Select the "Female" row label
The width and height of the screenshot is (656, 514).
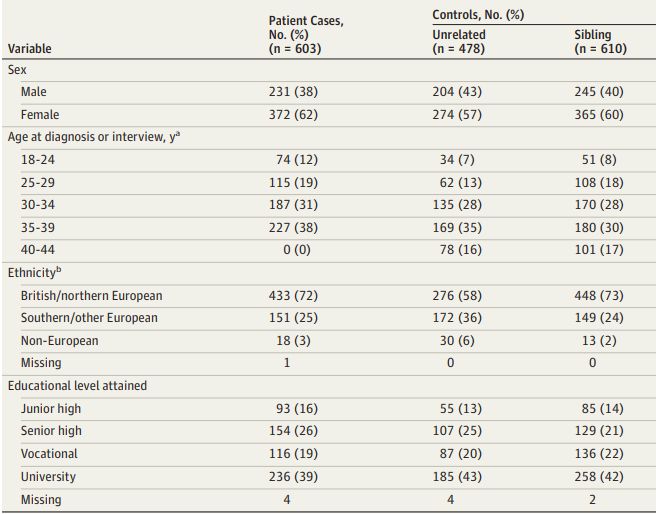tap(40, 115)
